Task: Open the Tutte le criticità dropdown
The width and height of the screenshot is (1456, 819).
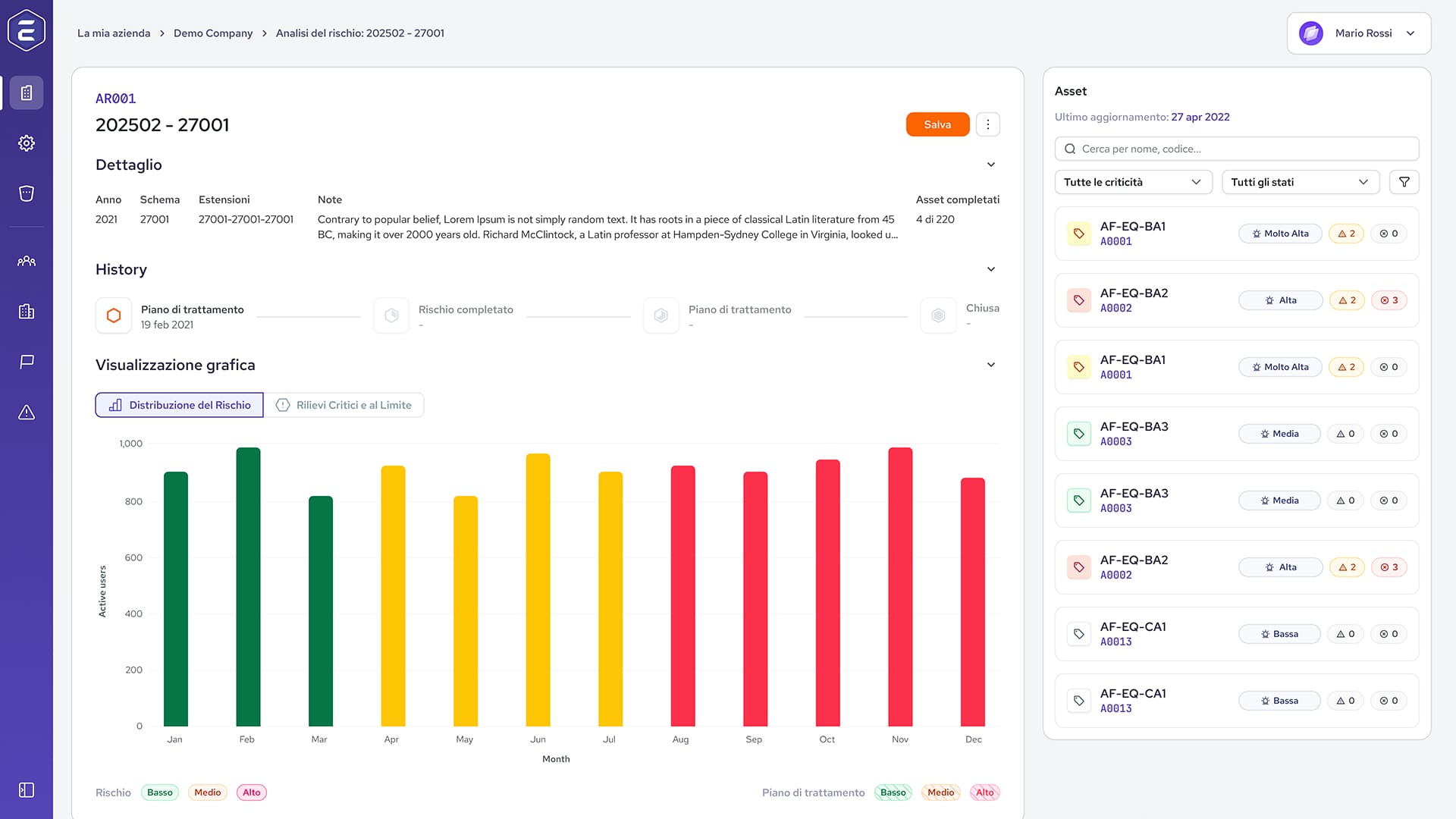Action: (1133, 182)
